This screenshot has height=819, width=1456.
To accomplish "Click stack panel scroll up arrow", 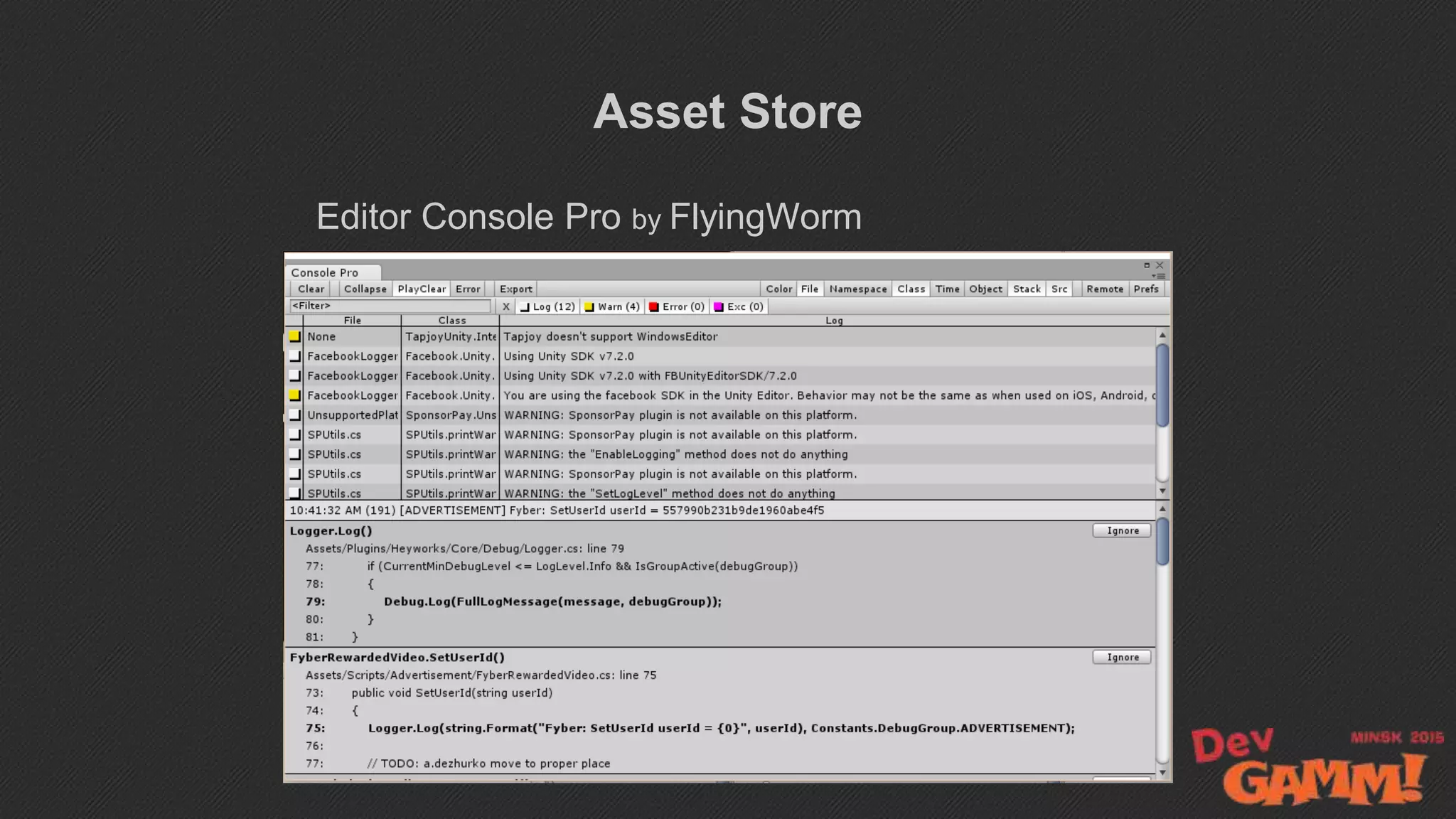I will click(x=1162, y=509).
